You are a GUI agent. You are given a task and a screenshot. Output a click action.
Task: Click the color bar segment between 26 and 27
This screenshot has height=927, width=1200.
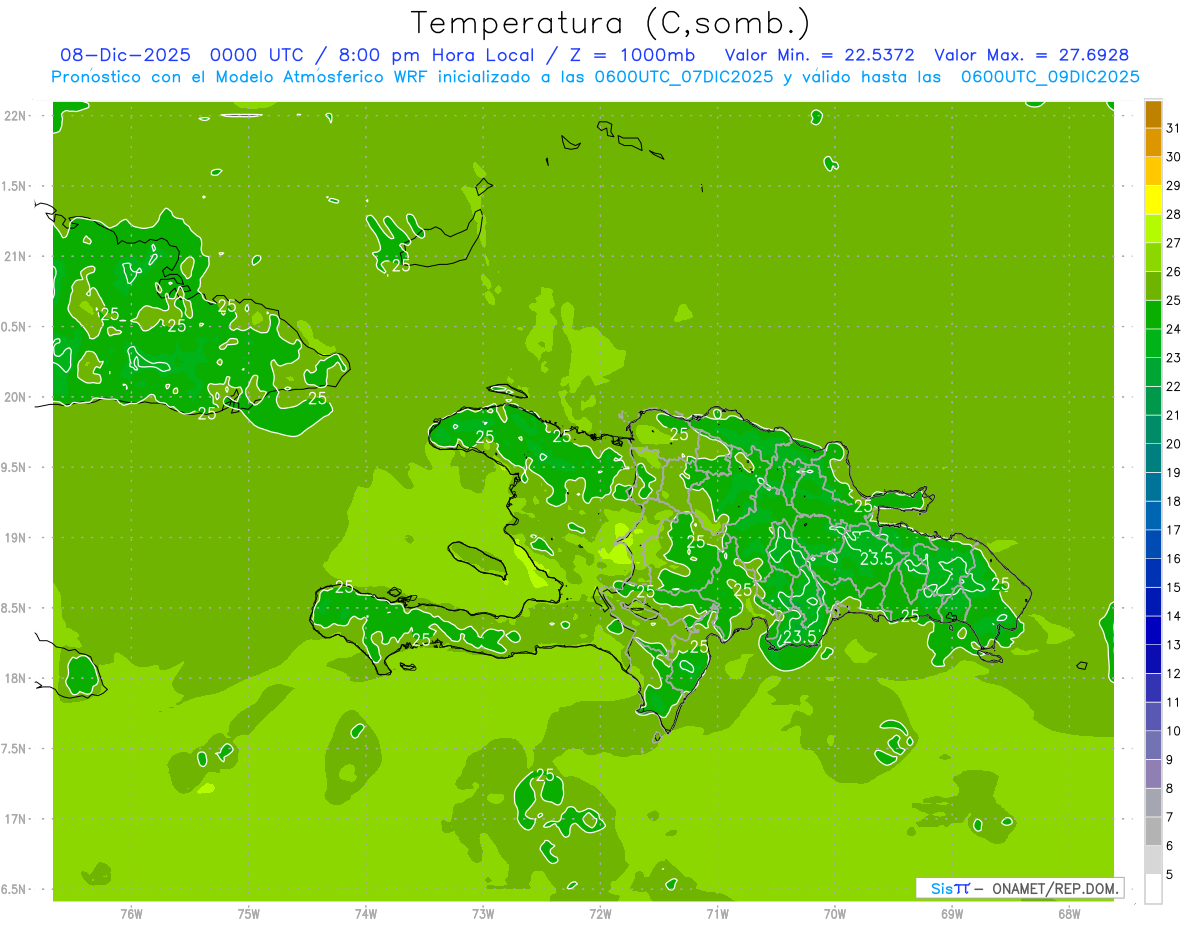click(x=1153, y=258)
